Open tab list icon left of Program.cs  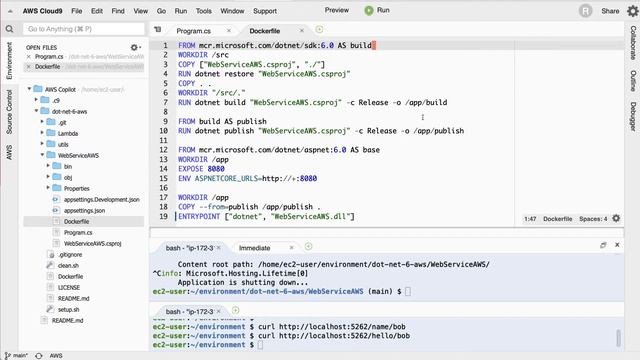coord(158,29)
